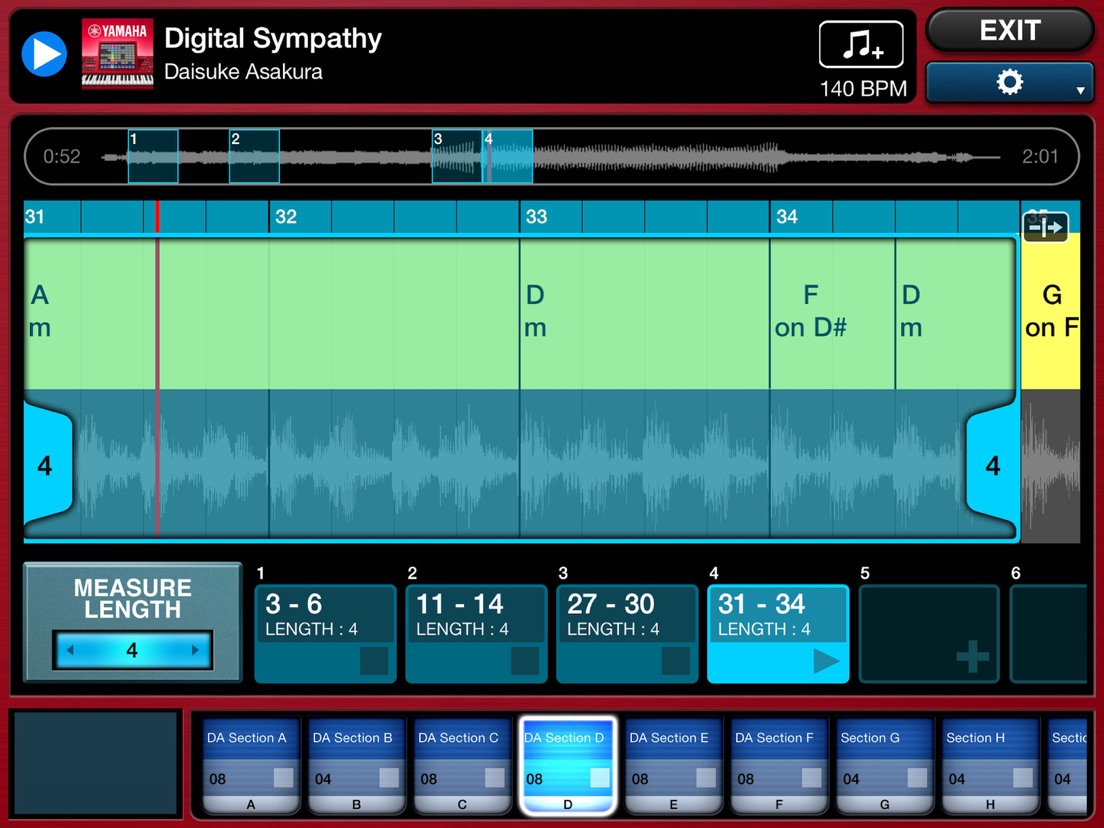Increase measure length with the right arrow
Image resolution: width=1104 pixels, height=828 pixels.
tap(195, 650)
